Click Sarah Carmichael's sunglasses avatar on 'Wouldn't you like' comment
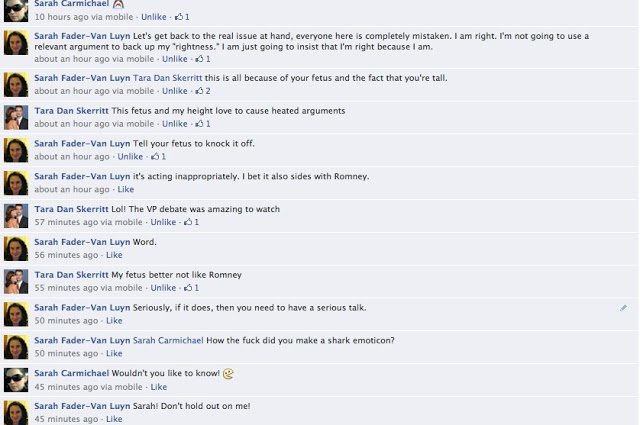Viewport: 640px width, 425px height. pos(16,380)
